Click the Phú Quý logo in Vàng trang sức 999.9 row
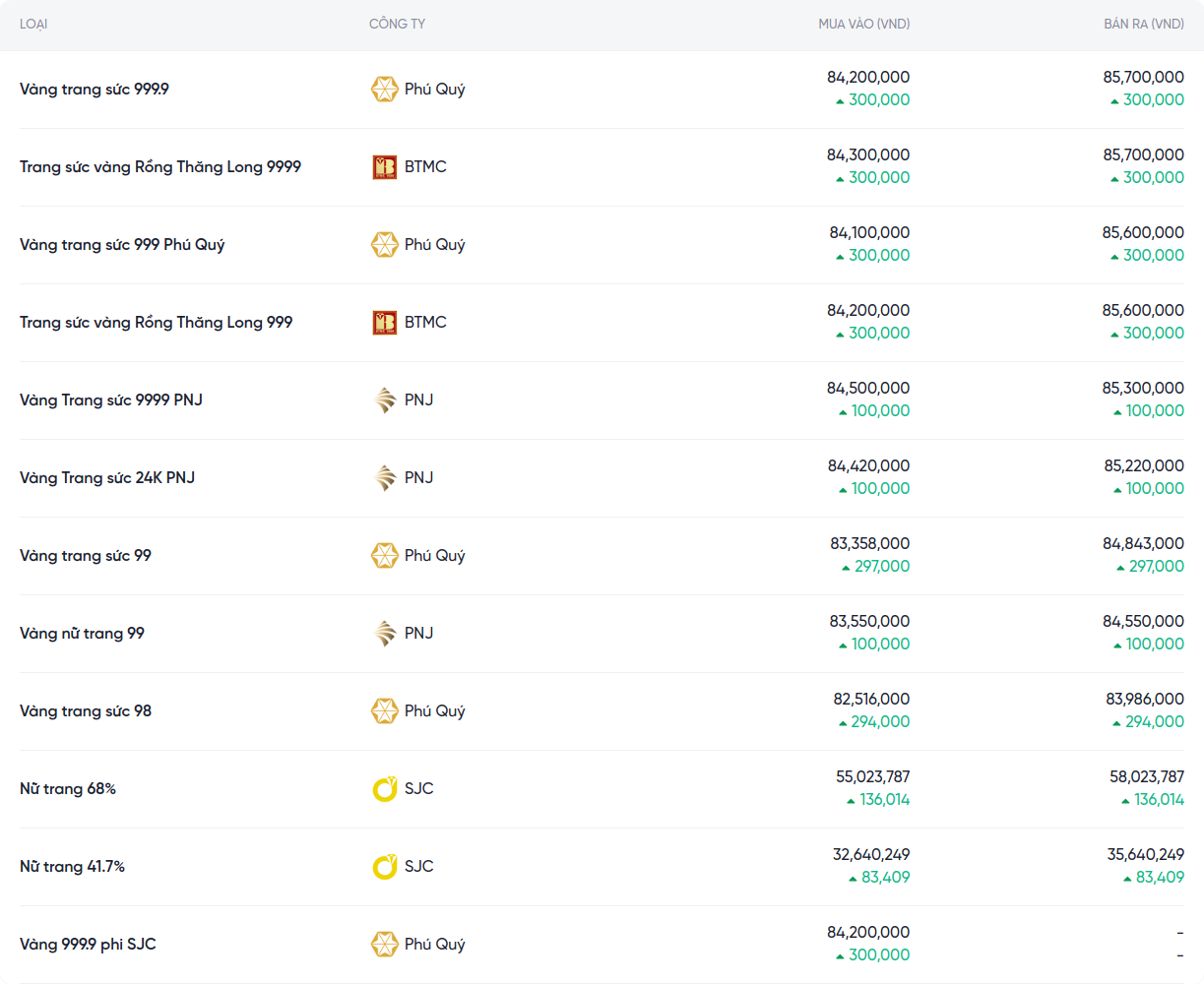This screenshot has width=1204, height=984. pos(384,90)
